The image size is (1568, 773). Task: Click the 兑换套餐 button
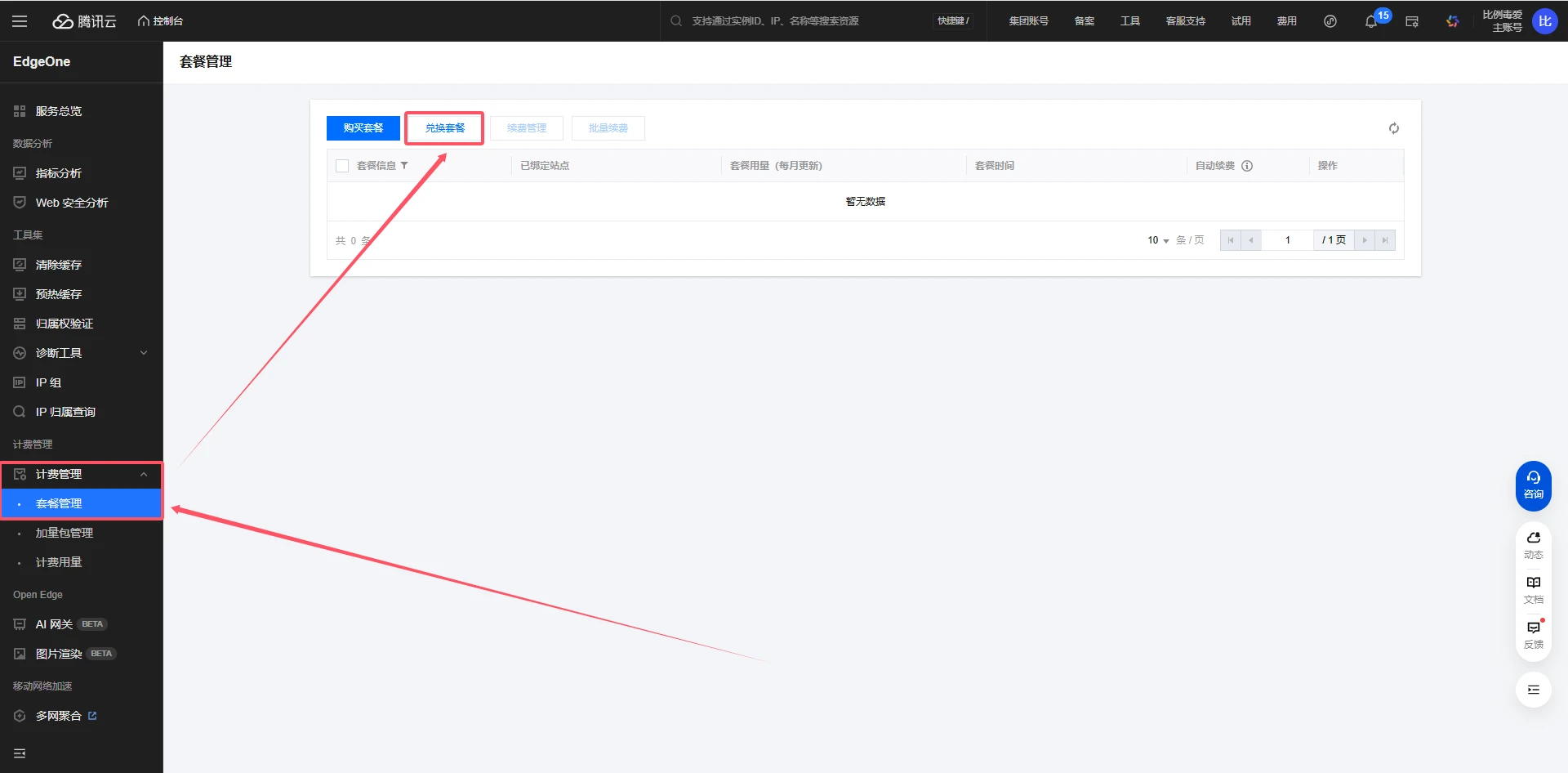pos(444,128)
